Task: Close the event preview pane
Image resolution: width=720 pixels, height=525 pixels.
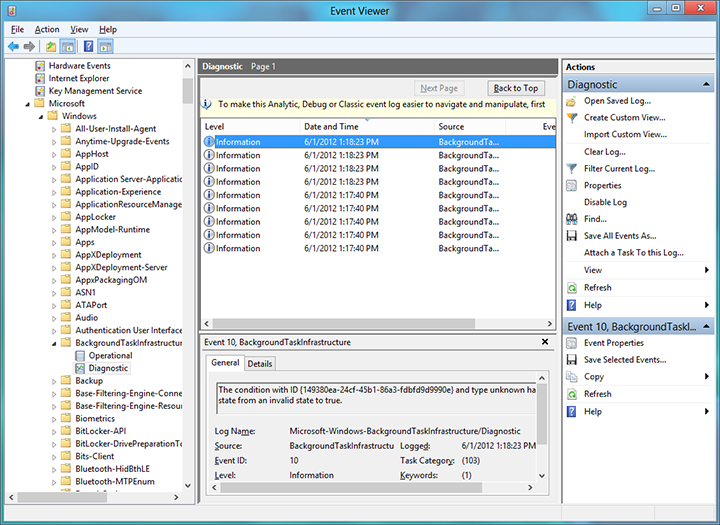Action: [545, 342]
